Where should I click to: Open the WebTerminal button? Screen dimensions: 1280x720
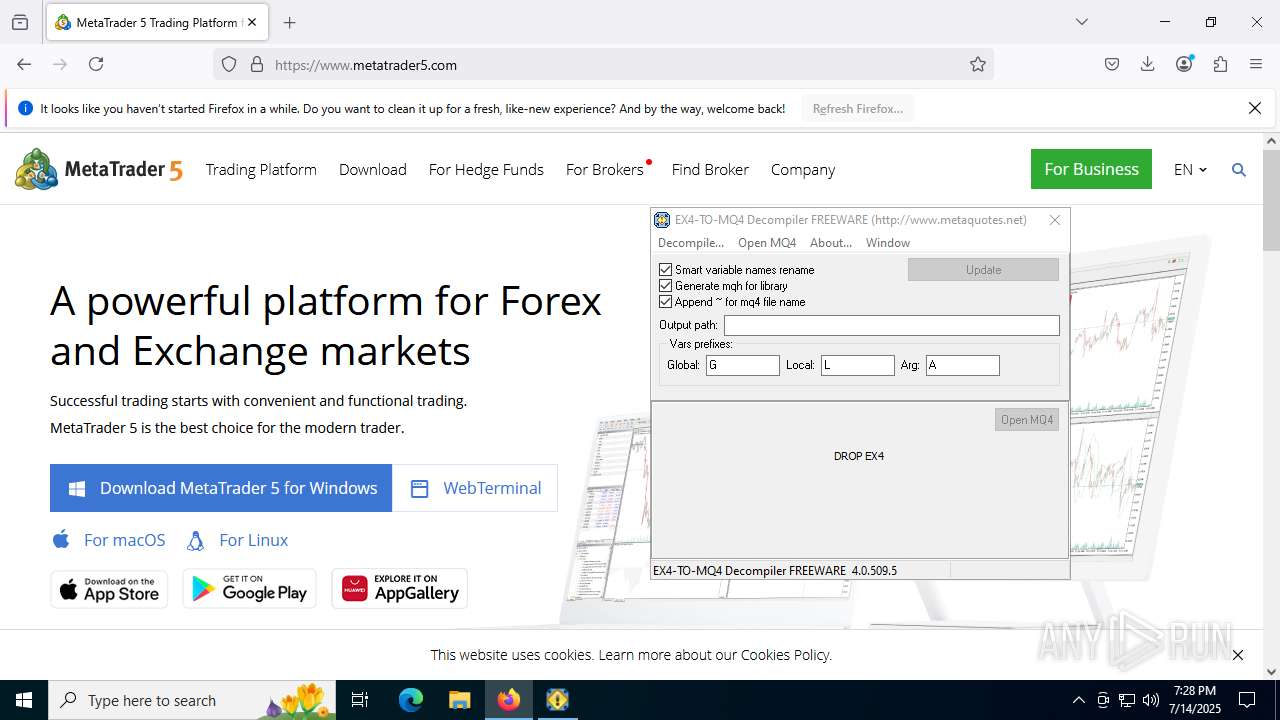475,488
